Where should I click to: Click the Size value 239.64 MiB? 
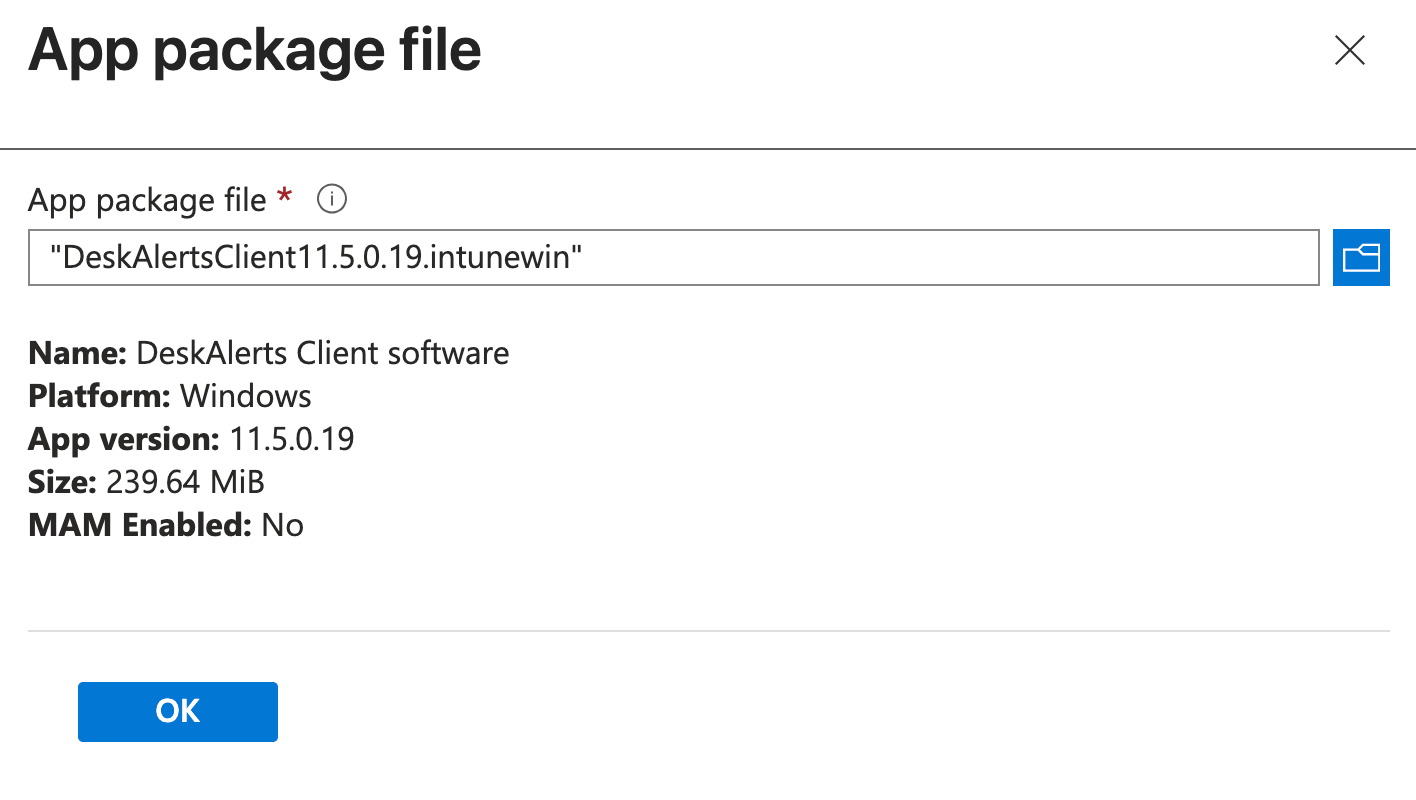point(184,481)
